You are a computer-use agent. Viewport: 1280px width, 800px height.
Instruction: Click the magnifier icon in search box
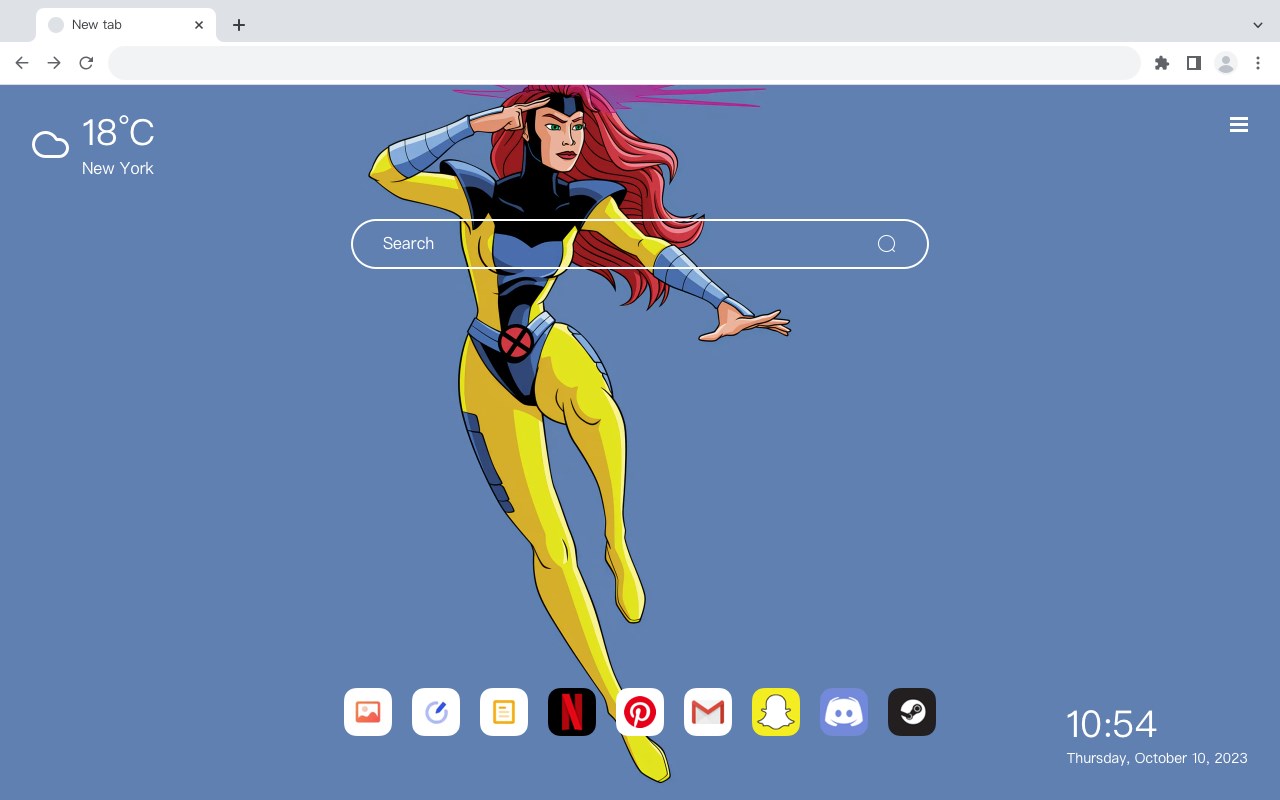pos(886,244)
